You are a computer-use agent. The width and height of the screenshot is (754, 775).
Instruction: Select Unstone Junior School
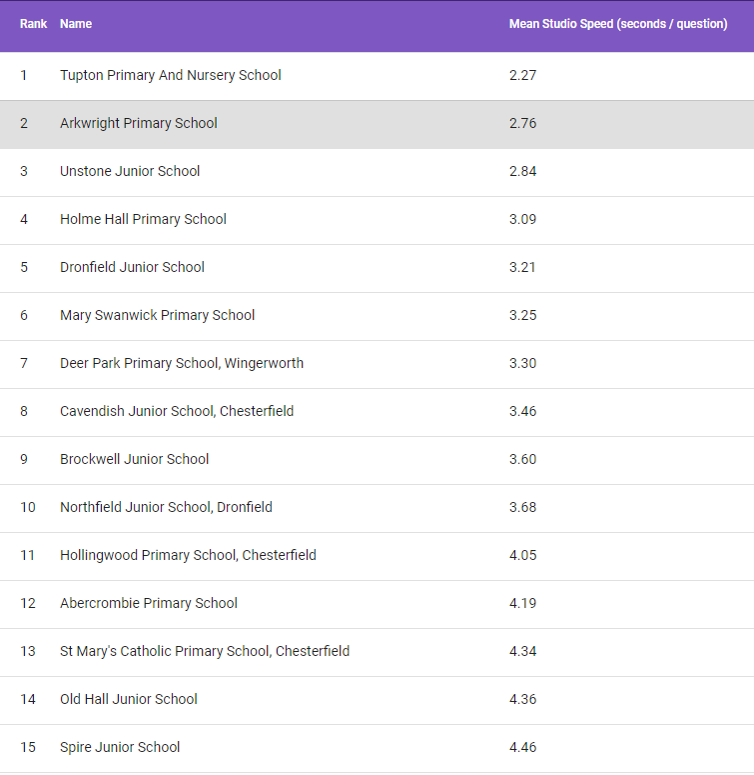[129, 171]
